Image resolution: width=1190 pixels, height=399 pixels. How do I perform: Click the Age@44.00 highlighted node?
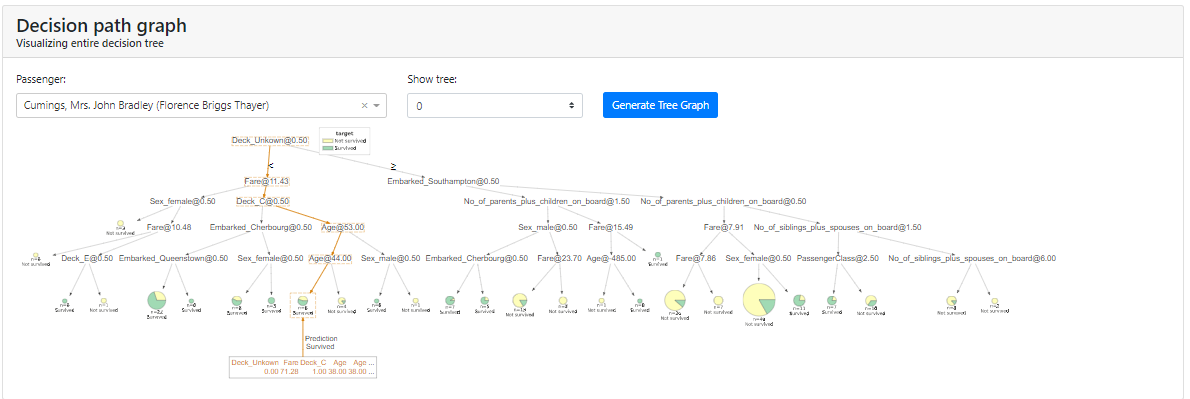(x=330, y=259)
